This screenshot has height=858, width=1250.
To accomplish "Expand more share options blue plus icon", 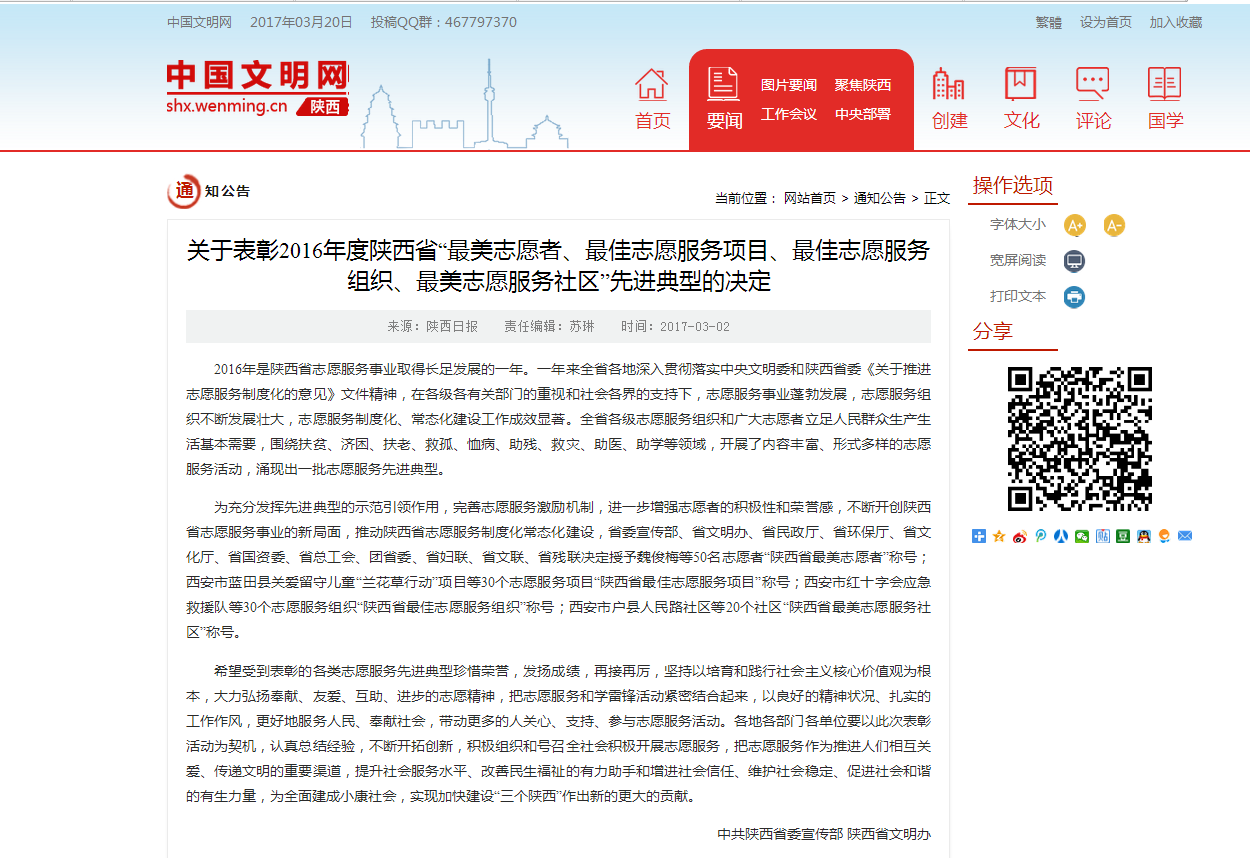I will click(x=979, y=536).
